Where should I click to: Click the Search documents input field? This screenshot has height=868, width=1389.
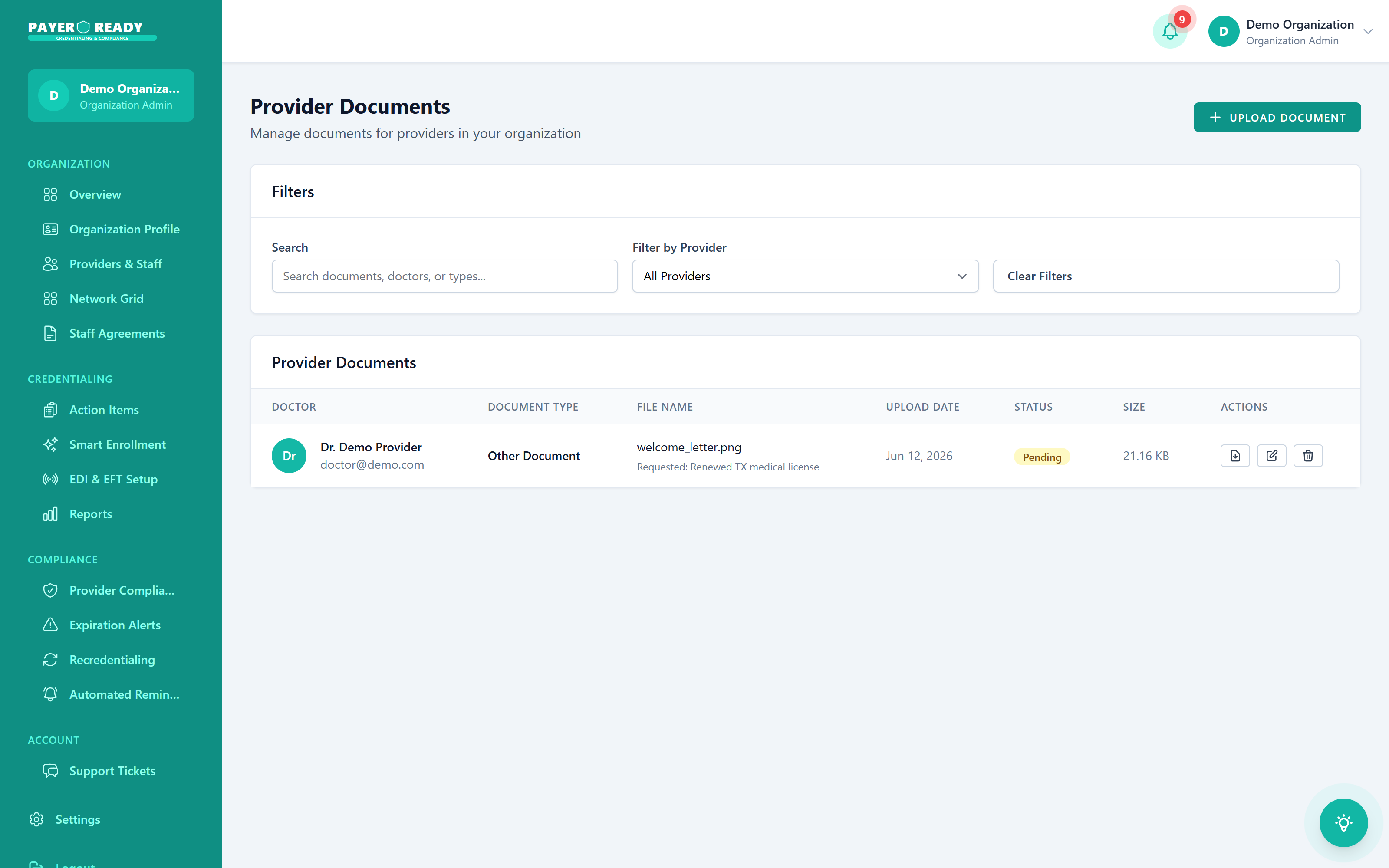[444, 276]
